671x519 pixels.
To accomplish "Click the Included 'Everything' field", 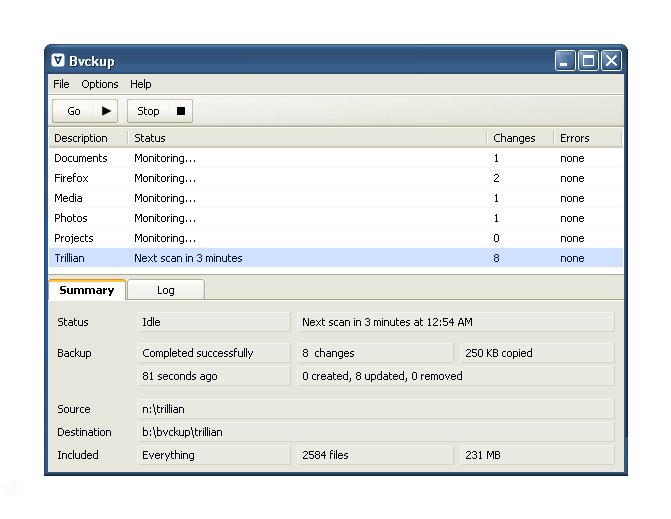I will pos(214,455).
